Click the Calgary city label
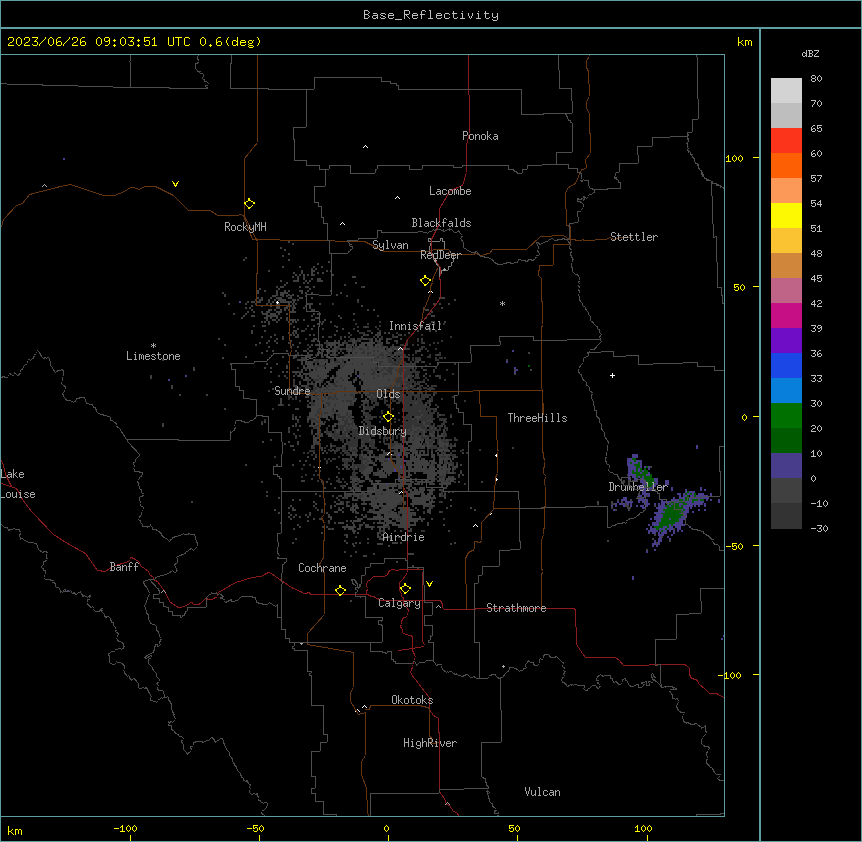The height and width of the screenshot is (842, 862). pos(399,603)
